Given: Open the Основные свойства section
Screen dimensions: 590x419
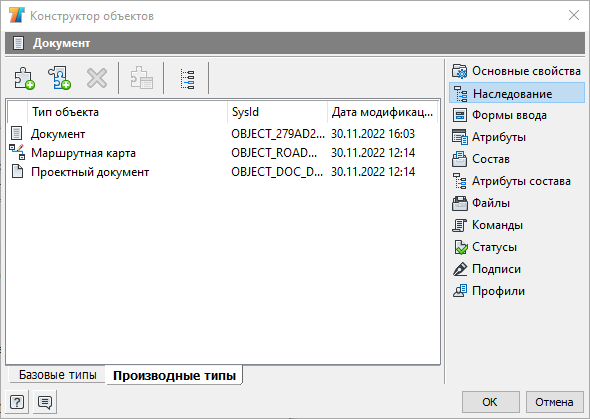Looking at the screenshot, I should (x=517, y=71).
